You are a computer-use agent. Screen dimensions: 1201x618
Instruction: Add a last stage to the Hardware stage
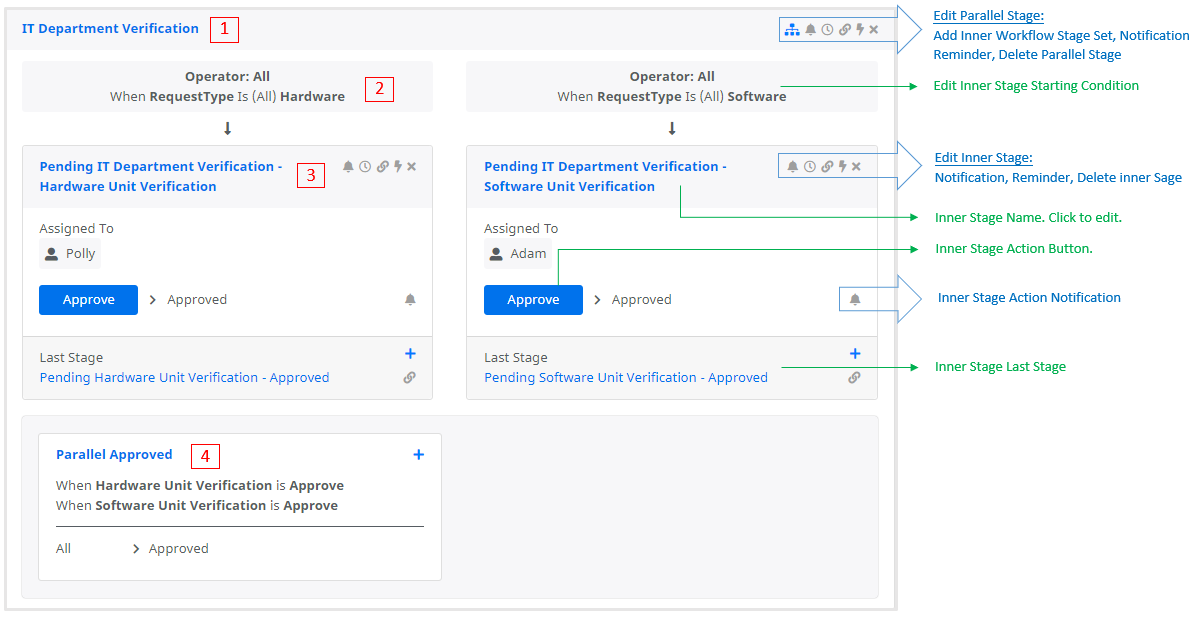coord(410,354)
